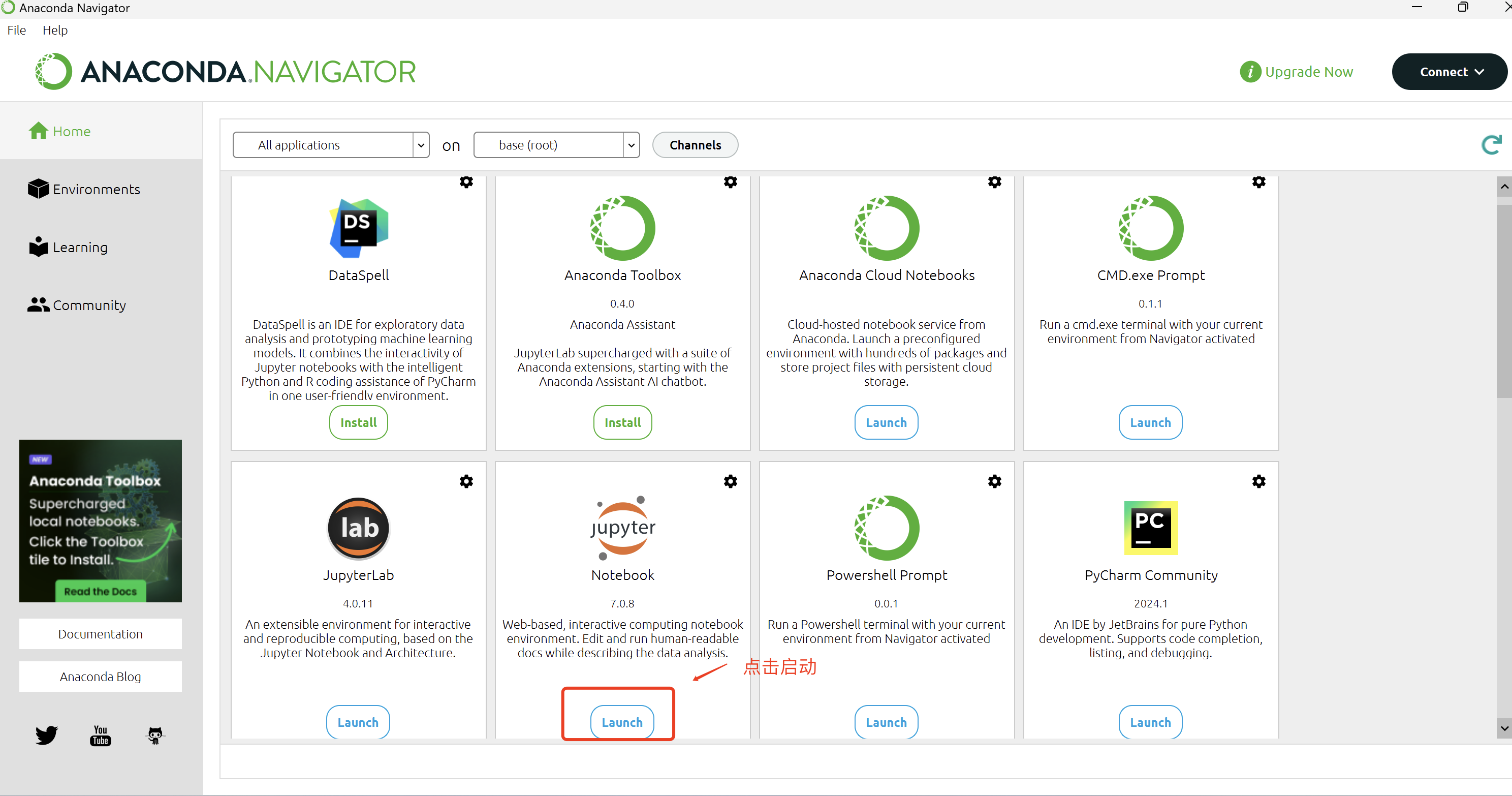This screenshot has height=796, width=1512.
Task: Expand the Connect dropdown button
Action: pos(1448,72)
